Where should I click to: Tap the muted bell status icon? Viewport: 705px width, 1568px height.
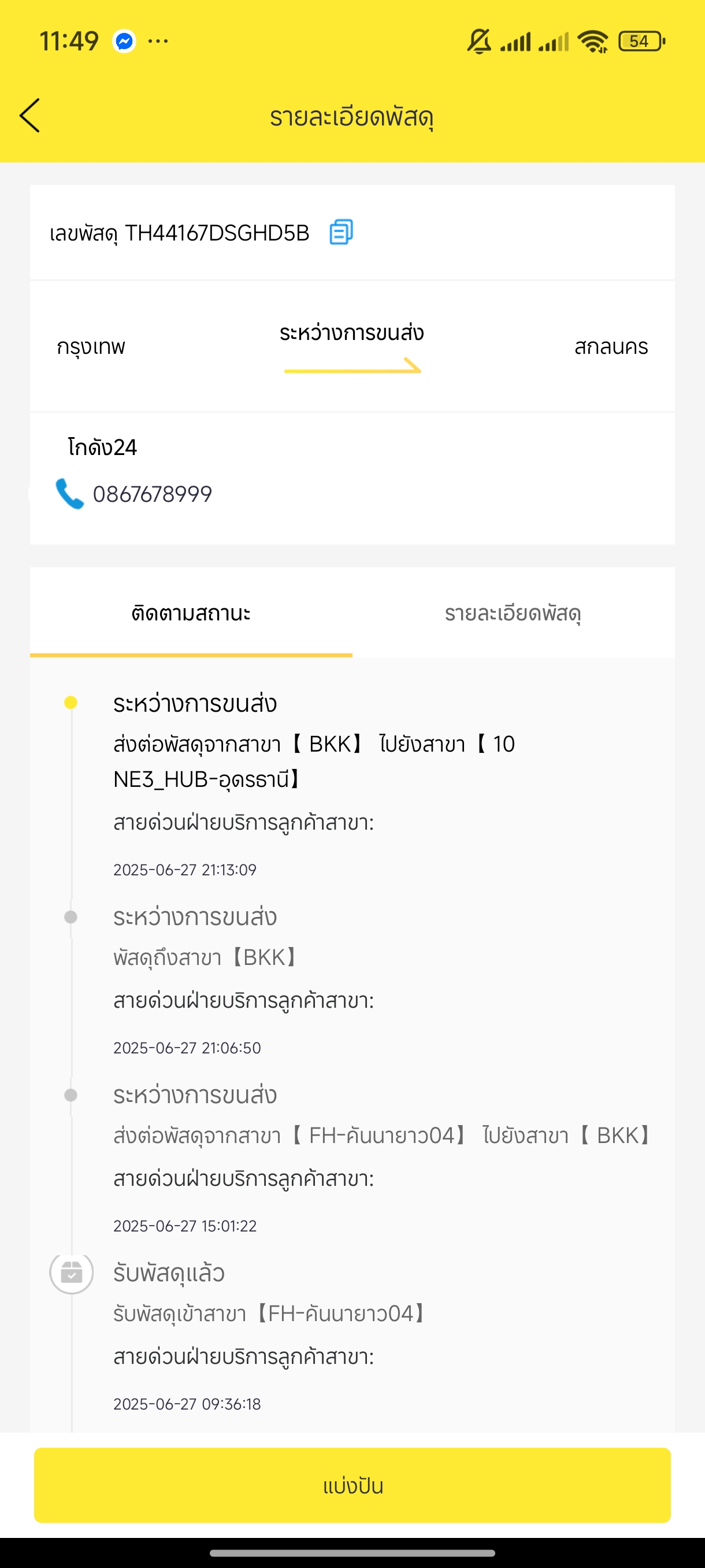[x=479, y=42]
